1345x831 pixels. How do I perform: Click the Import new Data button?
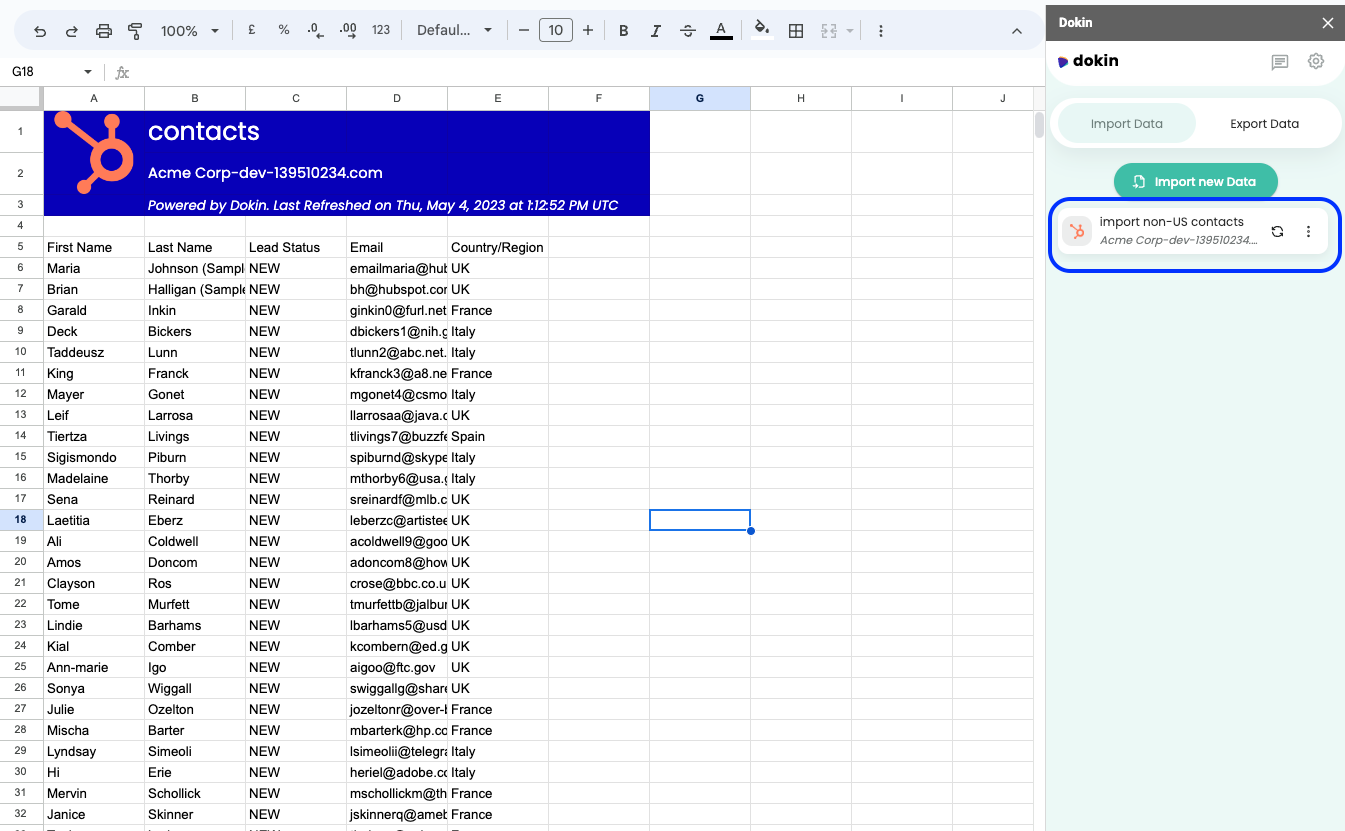point(1196,182)
